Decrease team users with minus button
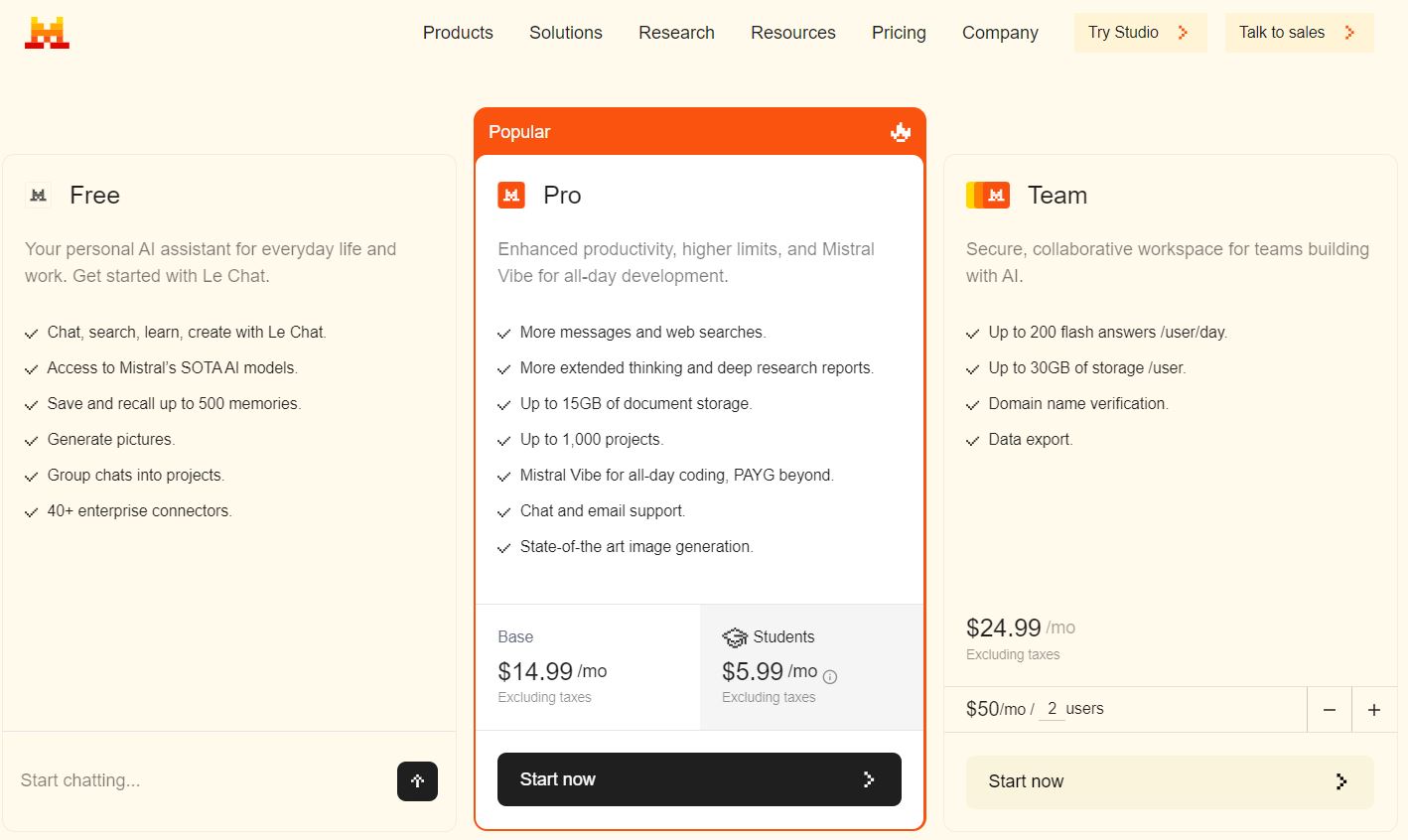This screenshot has width=1408, height=840. coord(1330,710)
